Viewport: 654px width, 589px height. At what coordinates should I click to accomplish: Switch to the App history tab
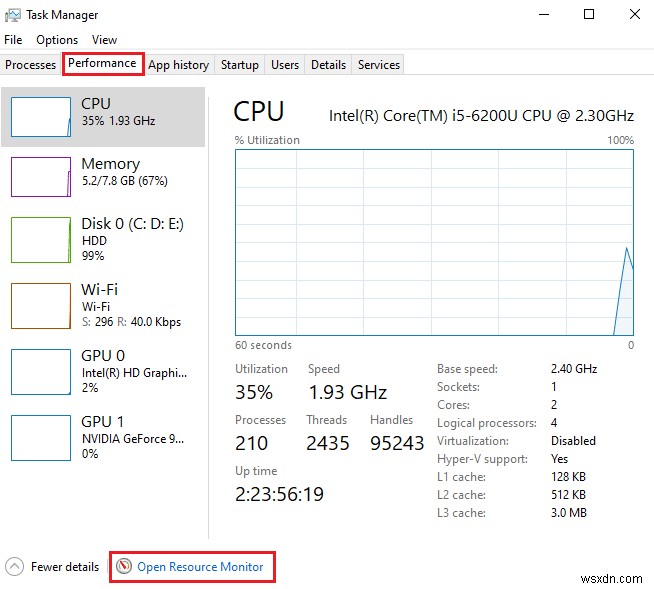179,65
